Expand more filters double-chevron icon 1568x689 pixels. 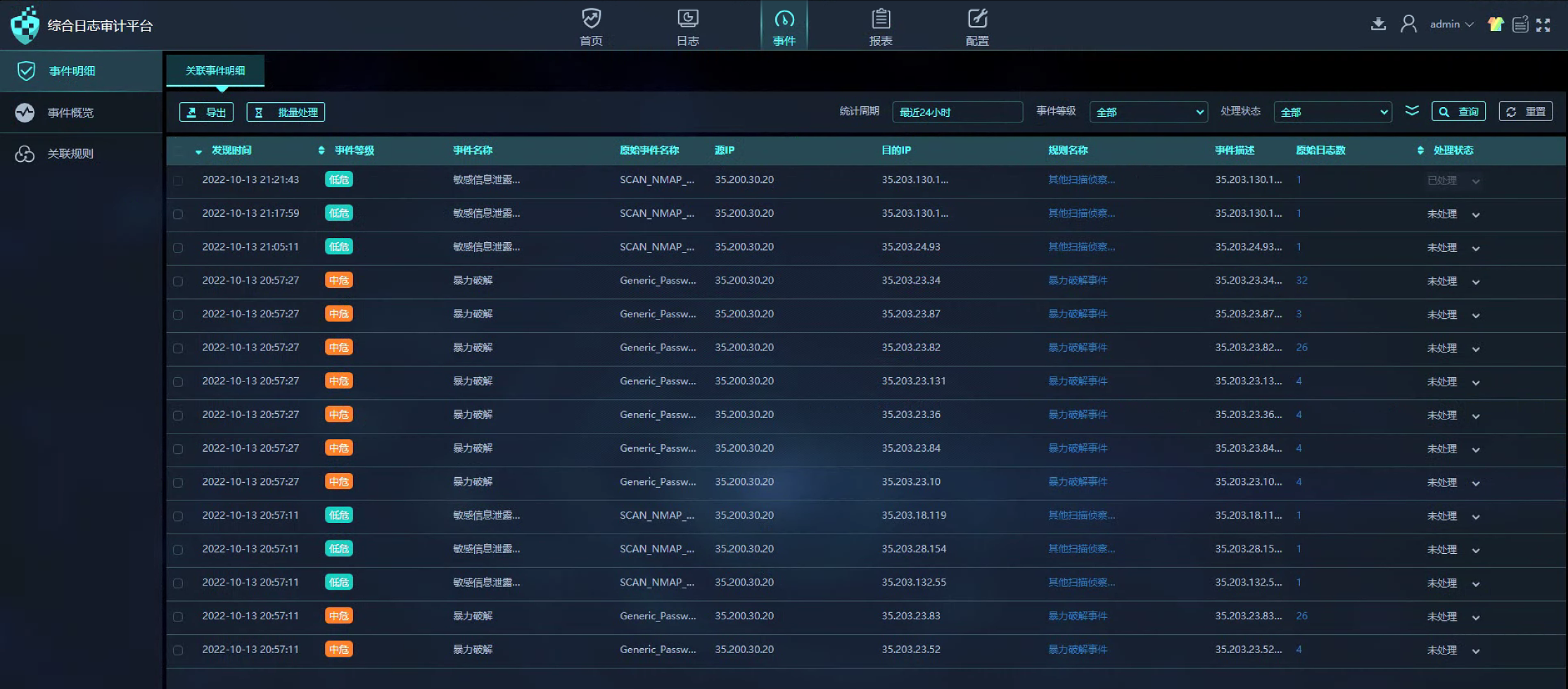pos(1412,111)
